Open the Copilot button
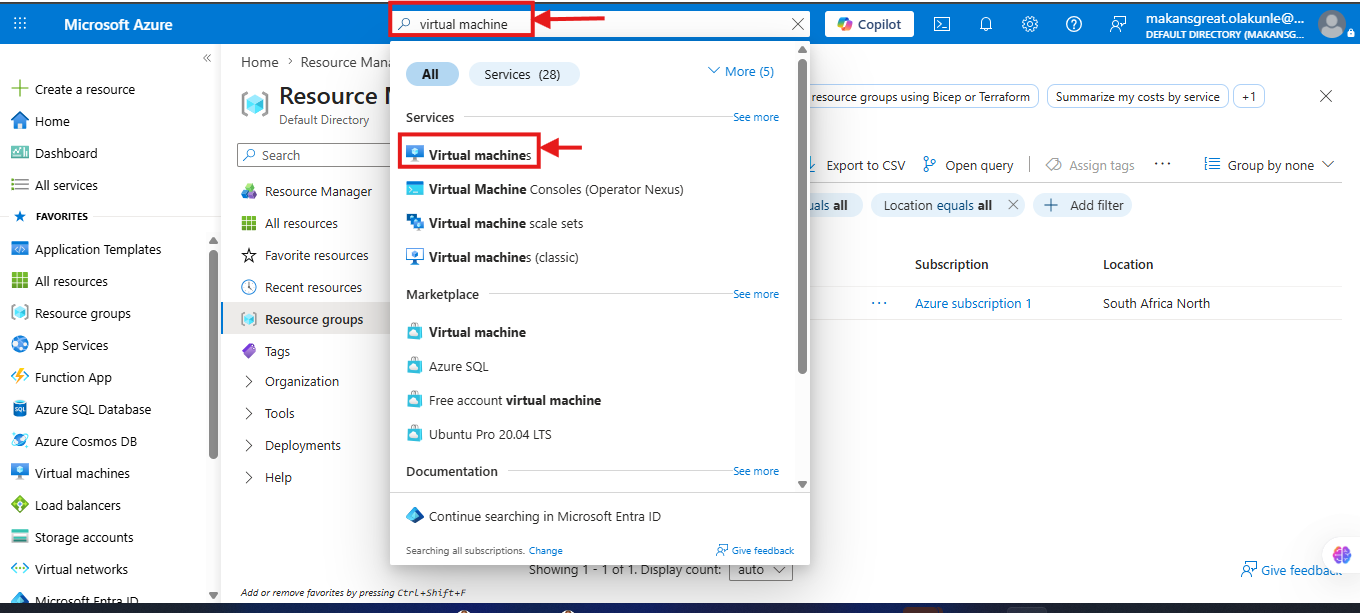Image resolution: width=1360 pixels, height=613 pixels. click(869, 24)
